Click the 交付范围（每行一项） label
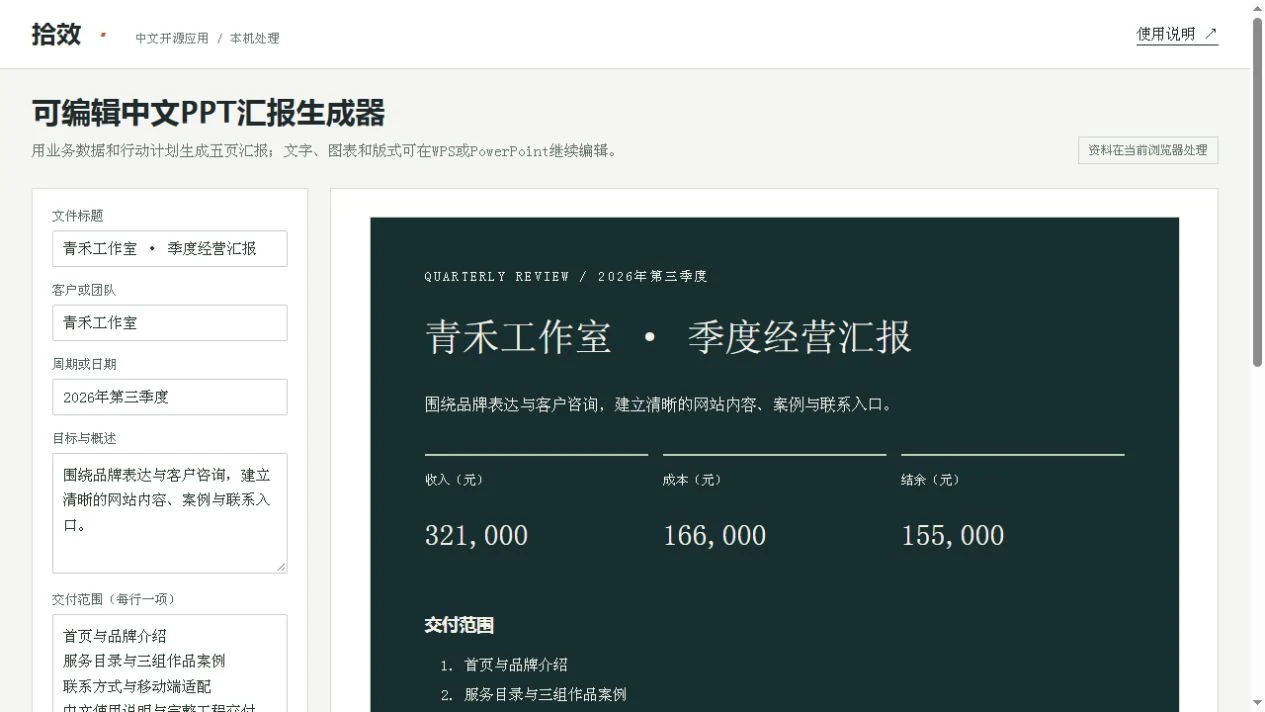This screenshot has width=1265, height=712. click(114, 600)
